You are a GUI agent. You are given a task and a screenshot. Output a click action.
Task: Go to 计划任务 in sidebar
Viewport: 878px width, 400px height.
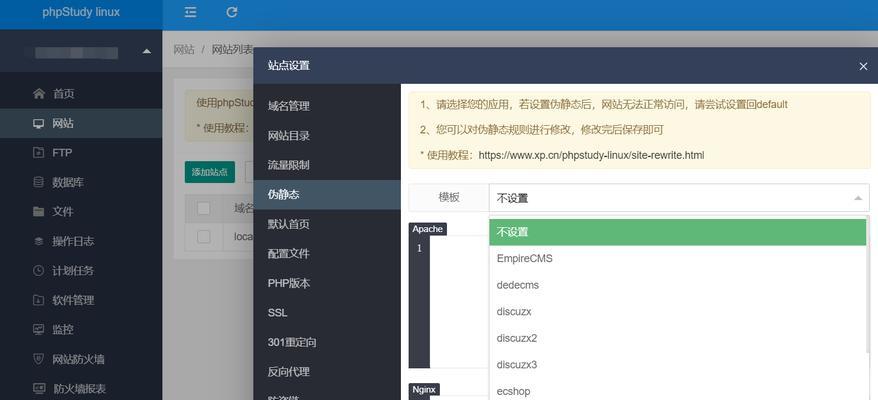[x=81, y=271]
